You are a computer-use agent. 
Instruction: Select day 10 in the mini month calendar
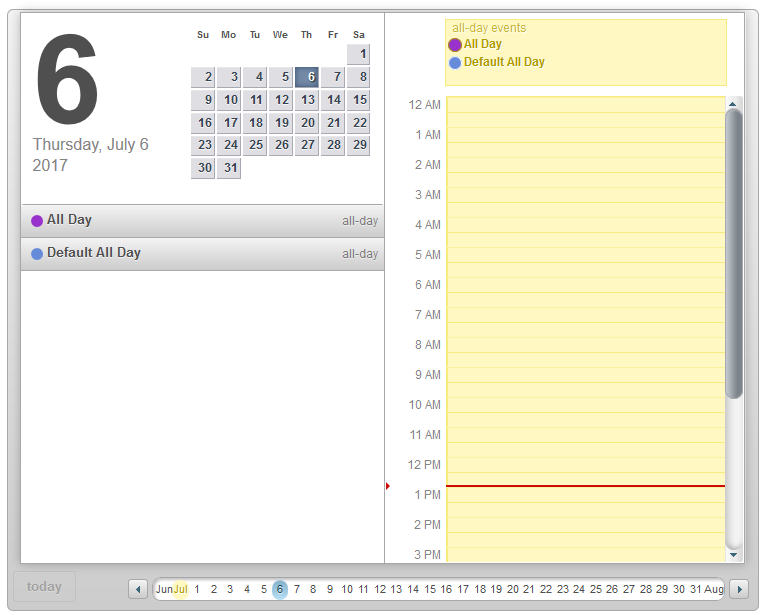click(x=229, y=100)
